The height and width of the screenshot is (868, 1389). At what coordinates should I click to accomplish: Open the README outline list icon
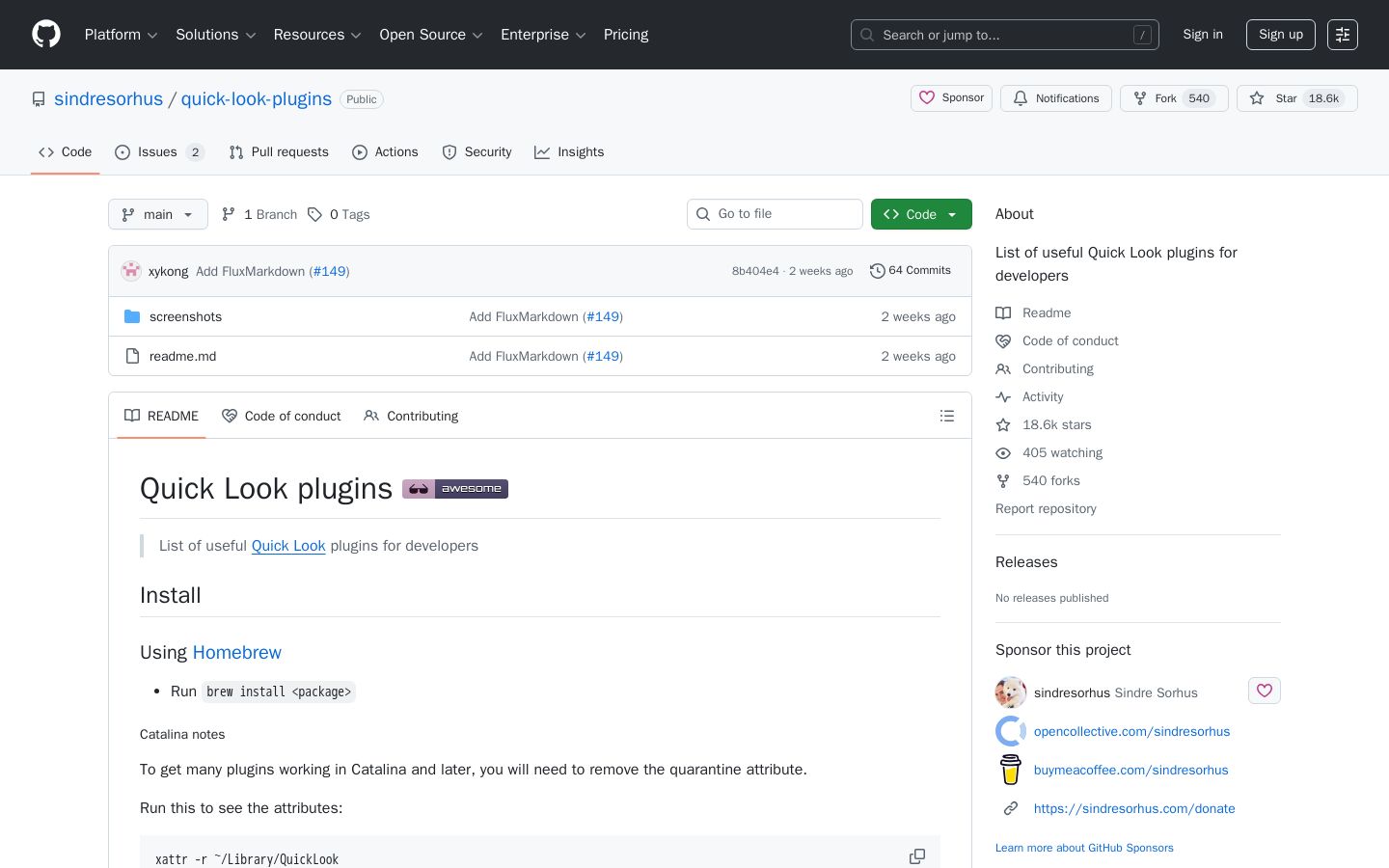[x=947, y=416]
